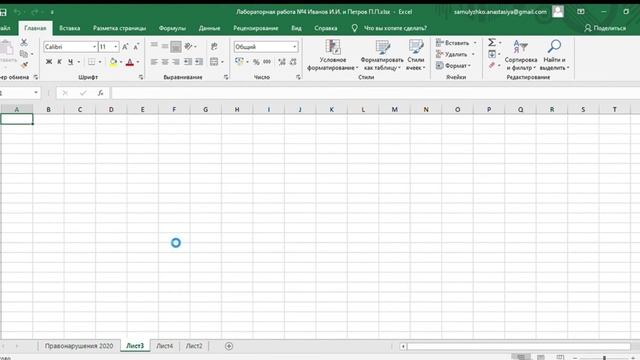Align text right
The width and height of the screenshot is (640, 360).
[176, 62]
